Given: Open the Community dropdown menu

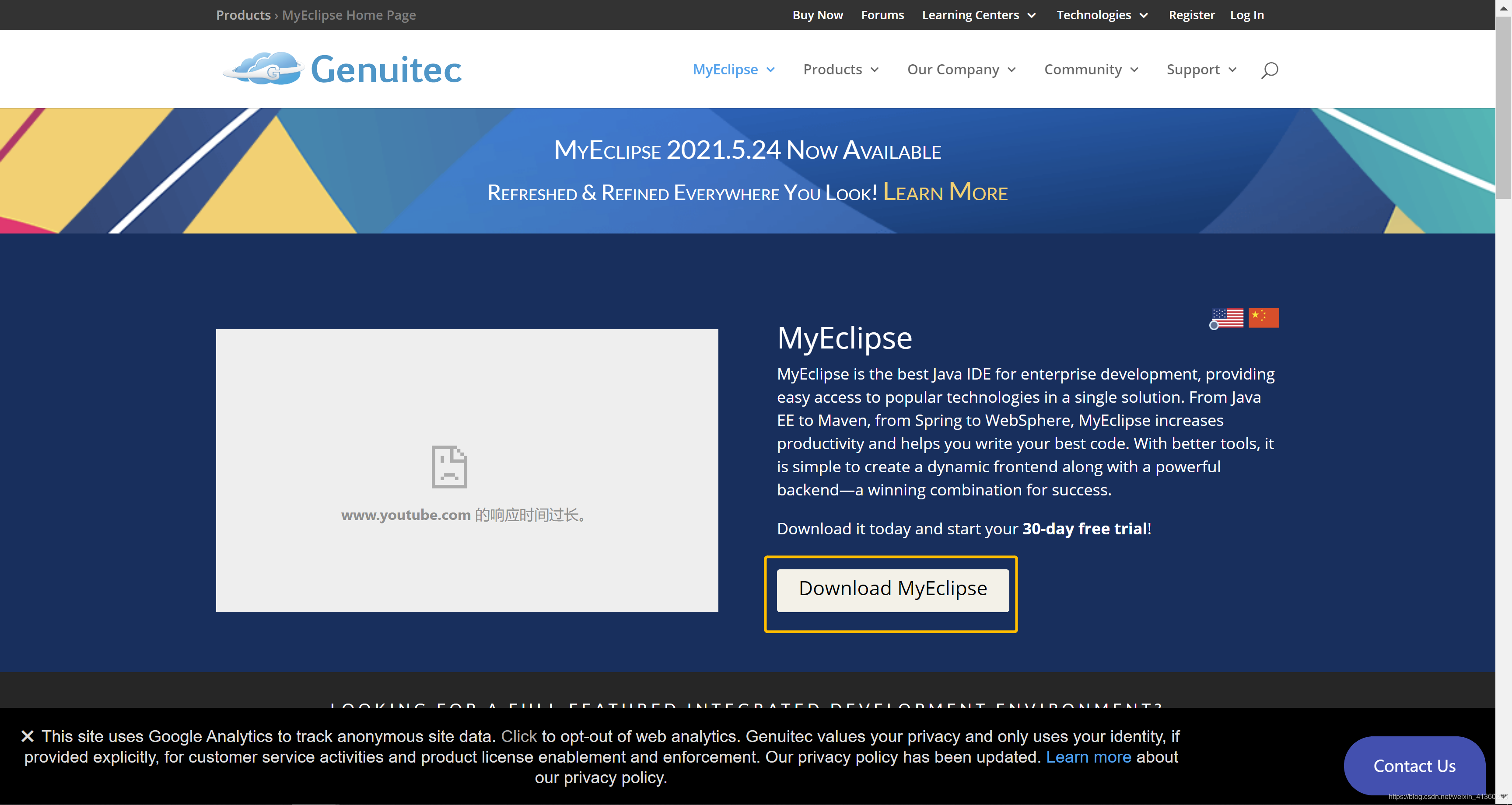Looking at the screenshot, I should pyautogui.click(x=1091, y=70).
